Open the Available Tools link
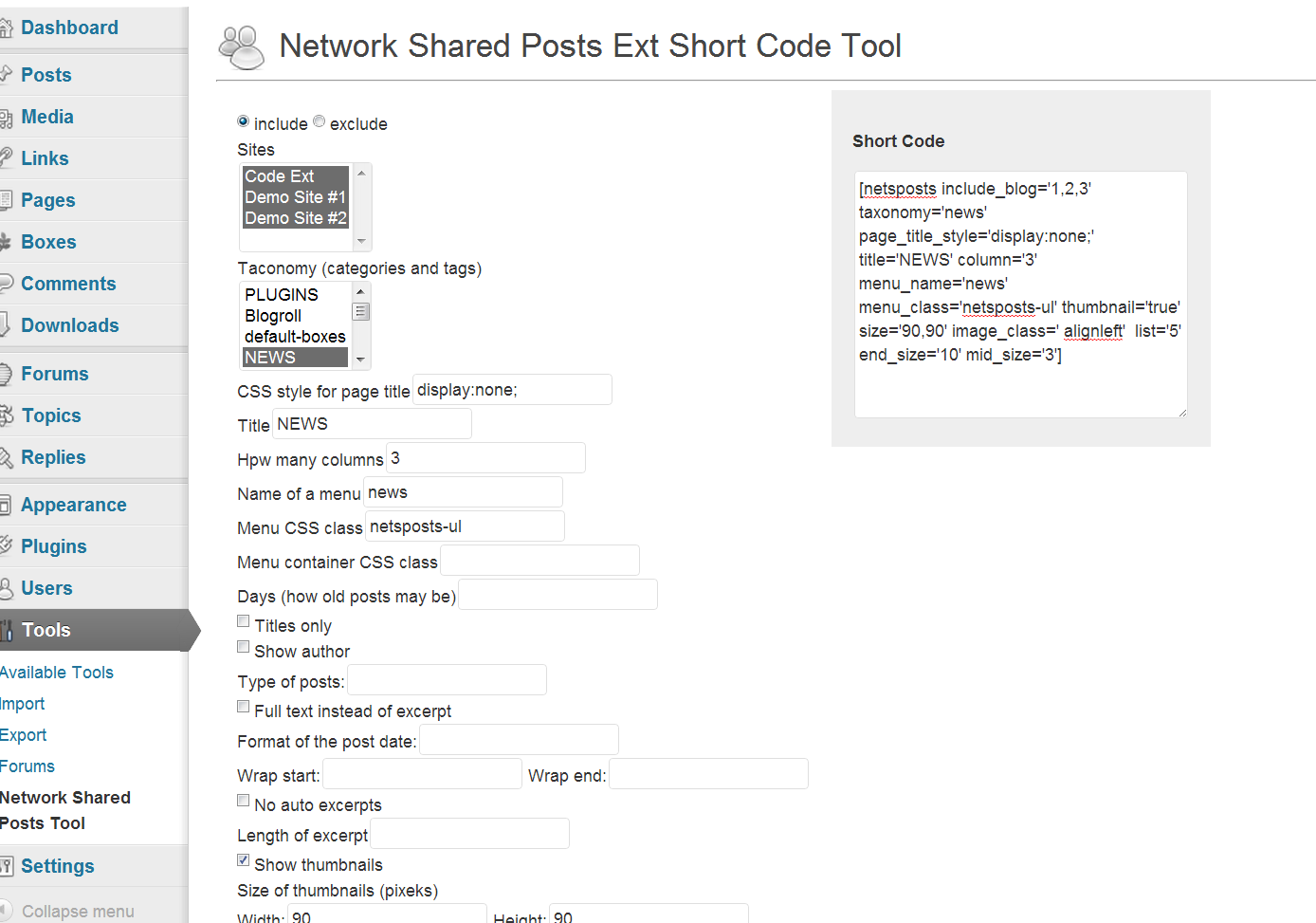The width and height of the screenshot is (1316, 923). pos(57,673)
